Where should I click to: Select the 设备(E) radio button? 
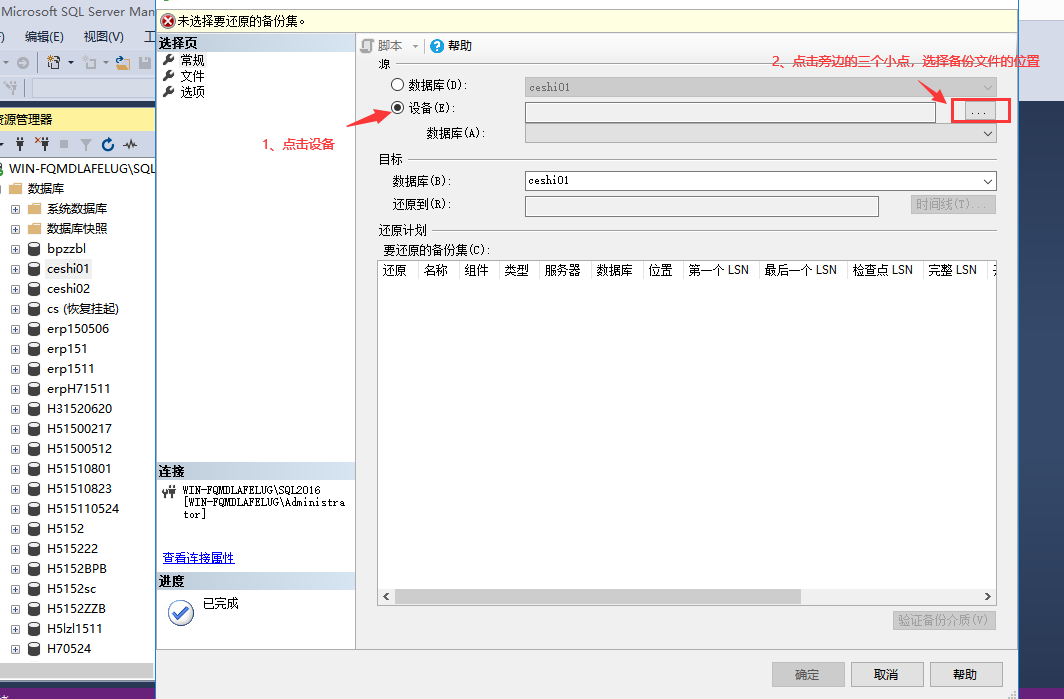click(x=398, y=108)
